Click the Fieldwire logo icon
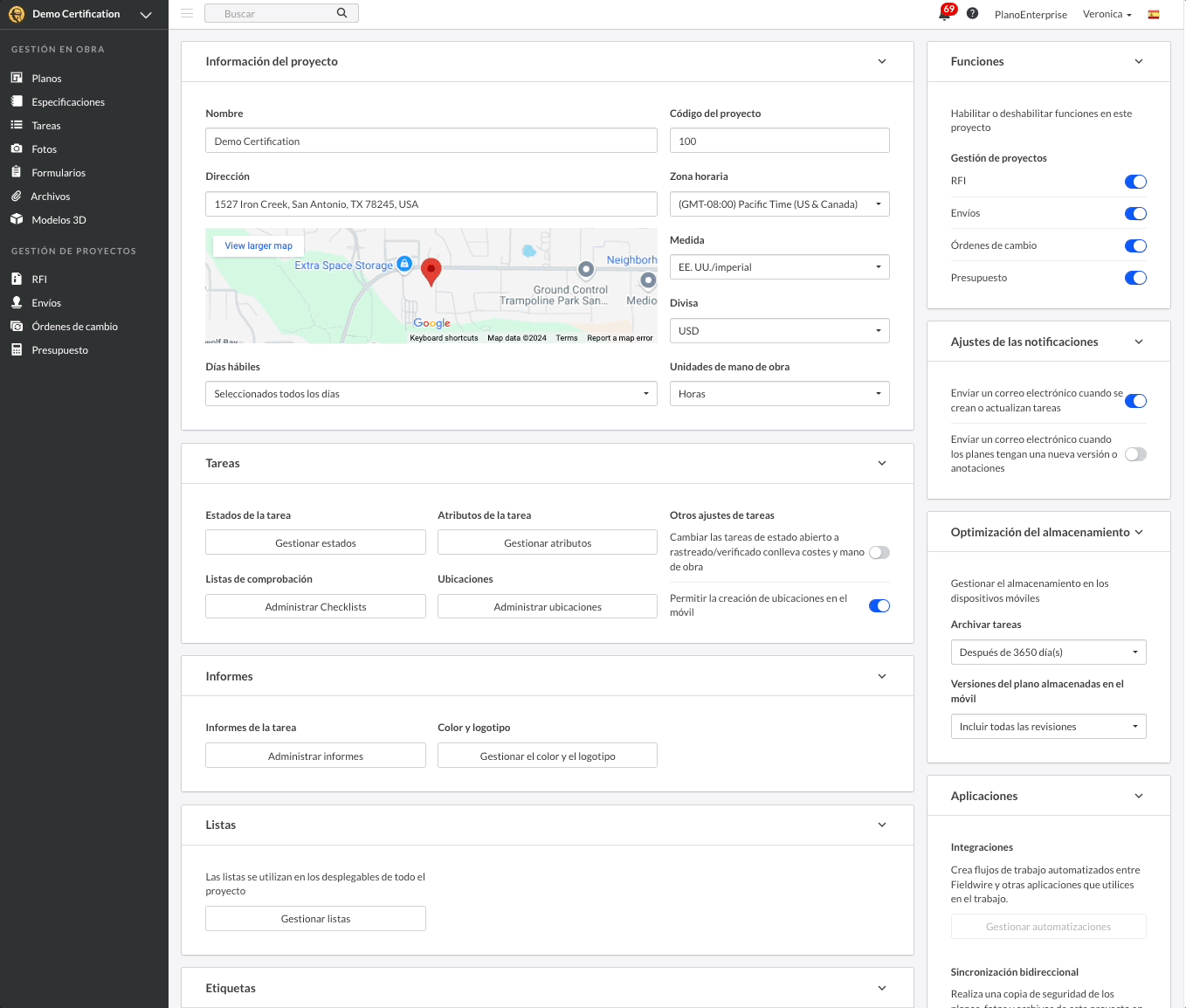The height and width of the screenshot is (1008, 1186). click(x=17, y=14)
